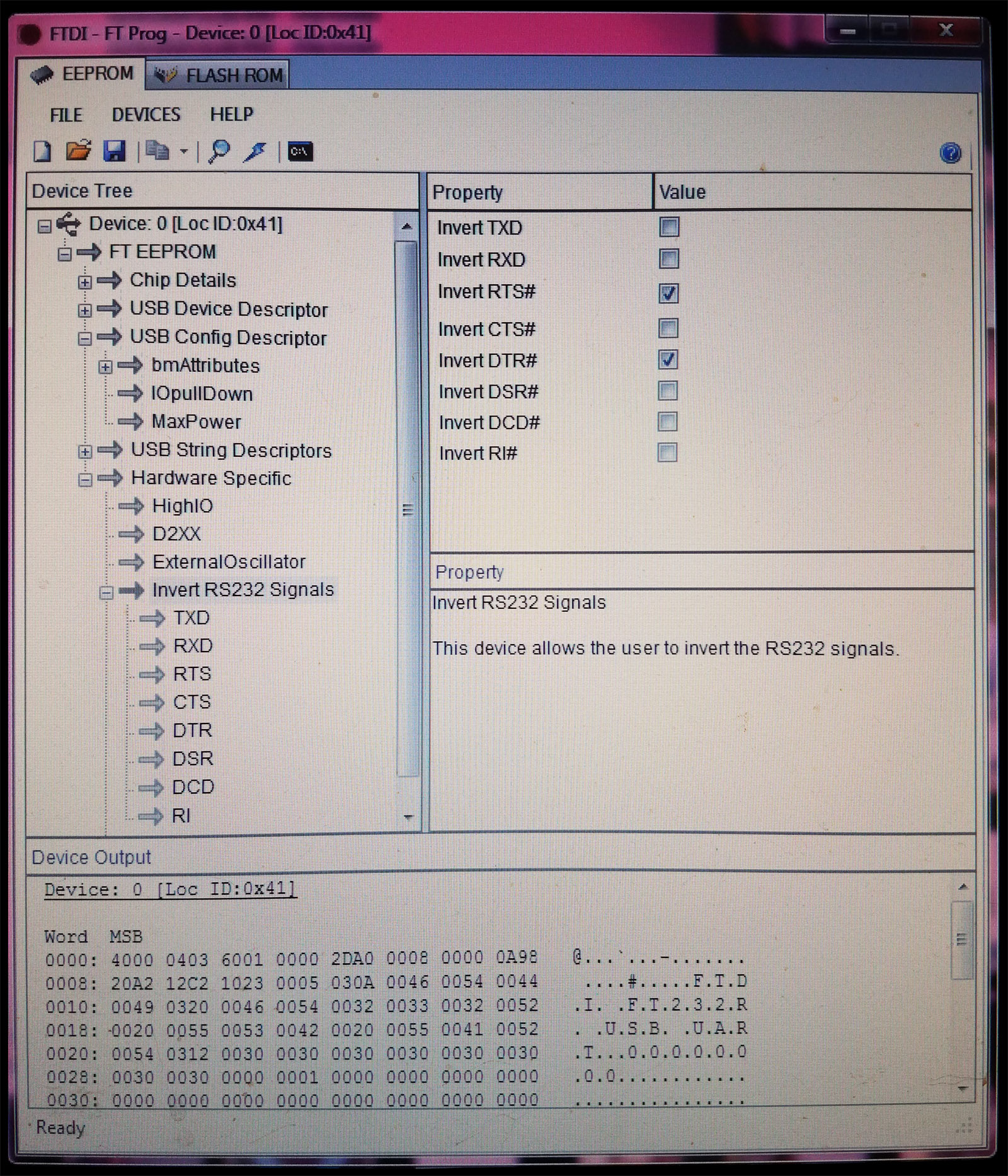Viewport: 1008px width, 1176px height.
Task: Click the Scan and Parse magnifier icon
Action: [218, 151]
